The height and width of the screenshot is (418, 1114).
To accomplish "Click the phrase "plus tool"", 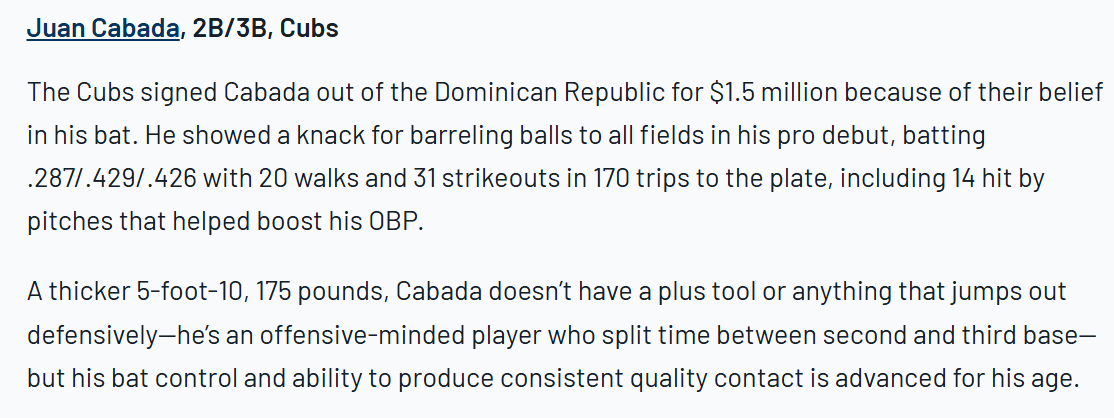I will point(688,292).
